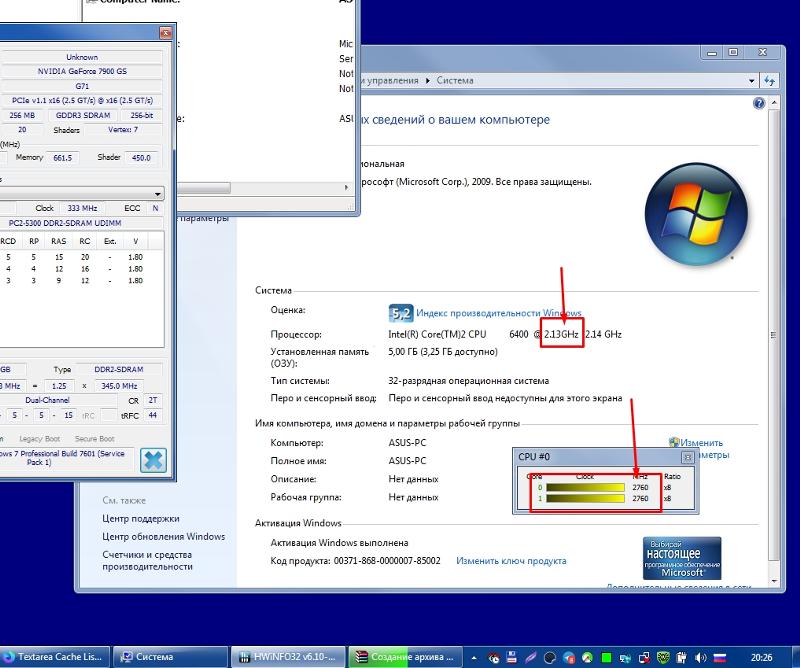Click the 256-bit bus width field
The width and height of the screenshot is (800, 668).
coord(141,115)
